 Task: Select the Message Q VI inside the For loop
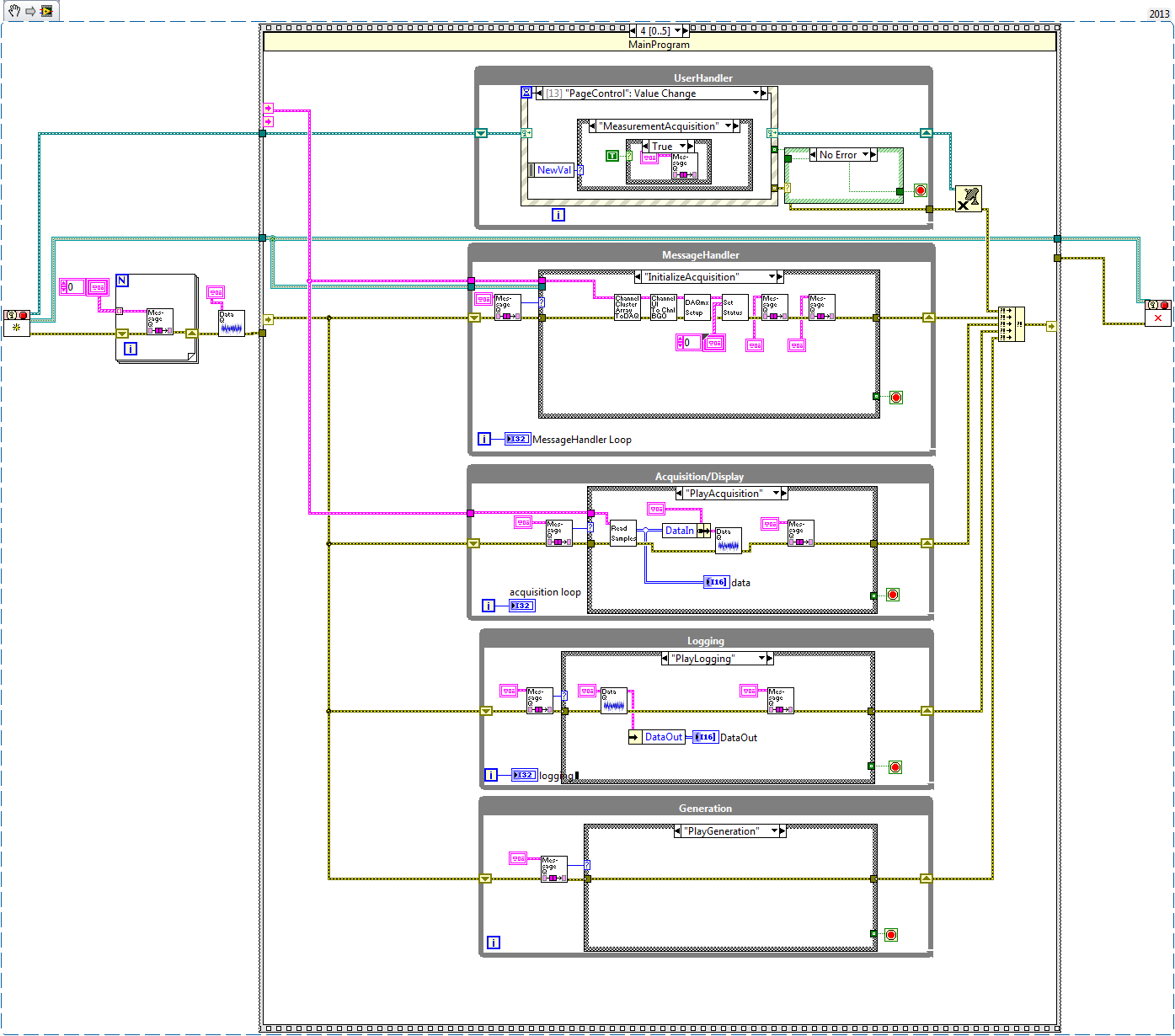click(159, 322)
